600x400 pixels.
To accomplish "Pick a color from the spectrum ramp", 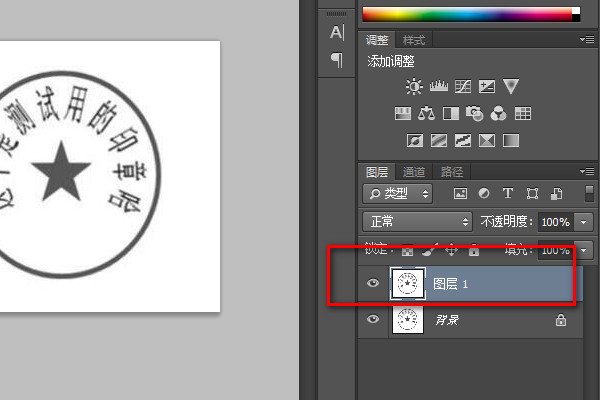I will tap(467, 15).
